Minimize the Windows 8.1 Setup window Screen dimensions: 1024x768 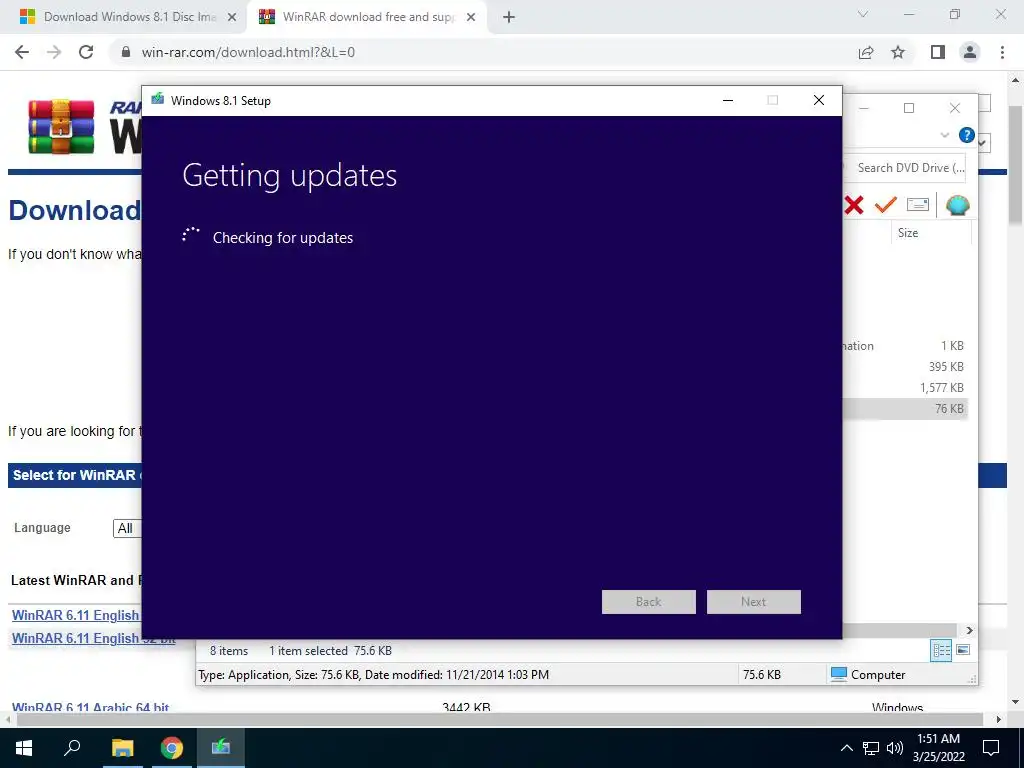(728, 100)
